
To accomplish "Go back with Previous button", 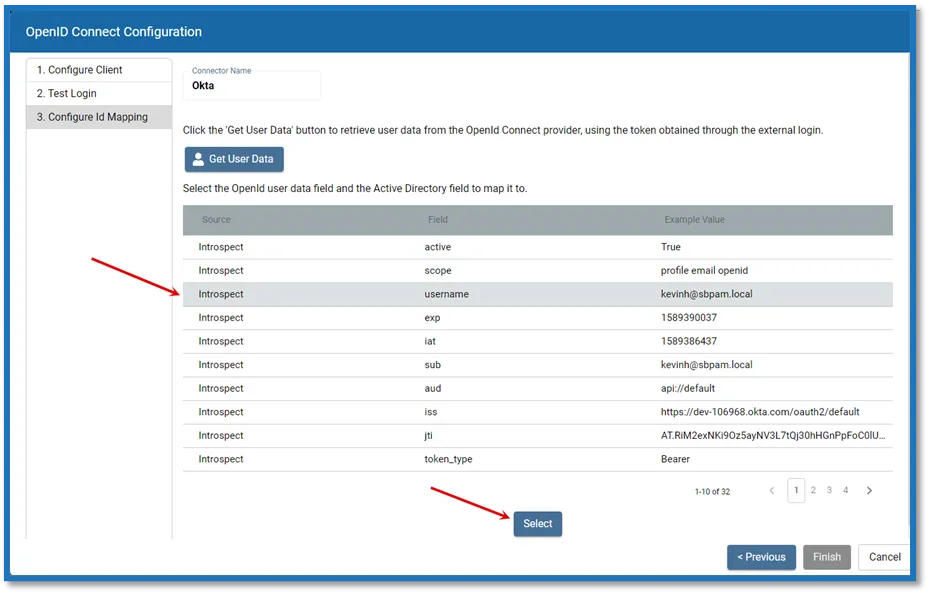I will pyautogui.click(x=761, y=557).
